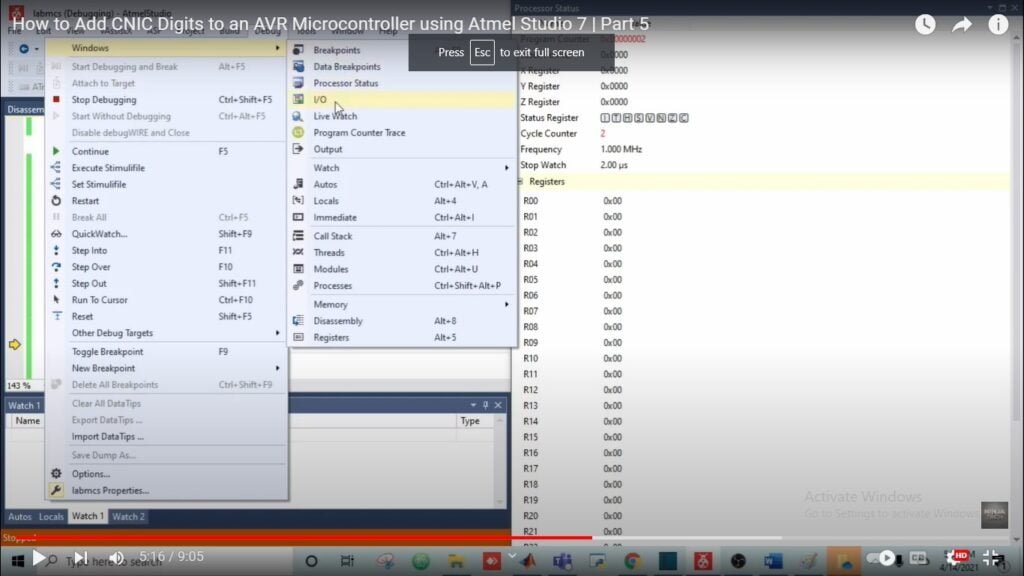The height and width of the screenshot is (576, 1024).
Task: Open the Watch 1 panel options dropdown arrow
Action: [x=473, y=405]
